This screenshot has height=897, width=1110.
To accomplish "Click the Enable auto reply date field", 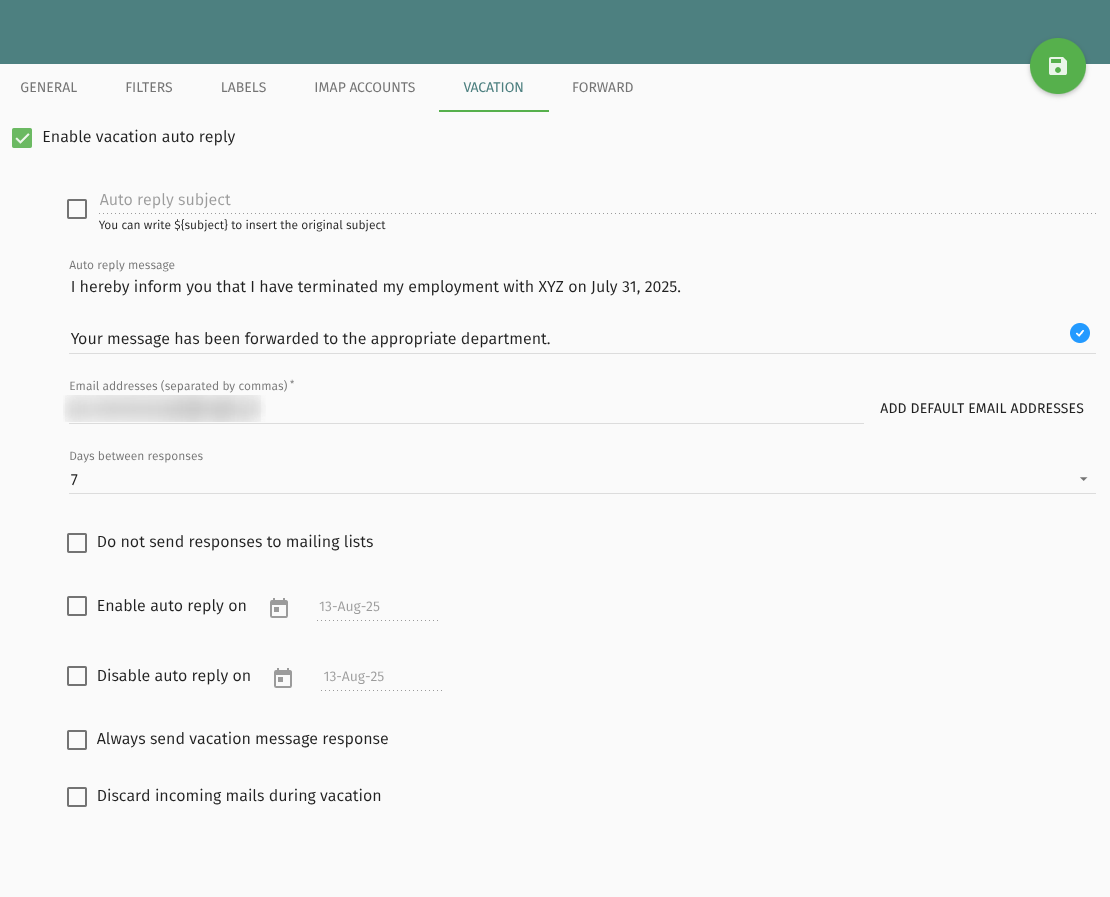I will [x=377, y=607].
